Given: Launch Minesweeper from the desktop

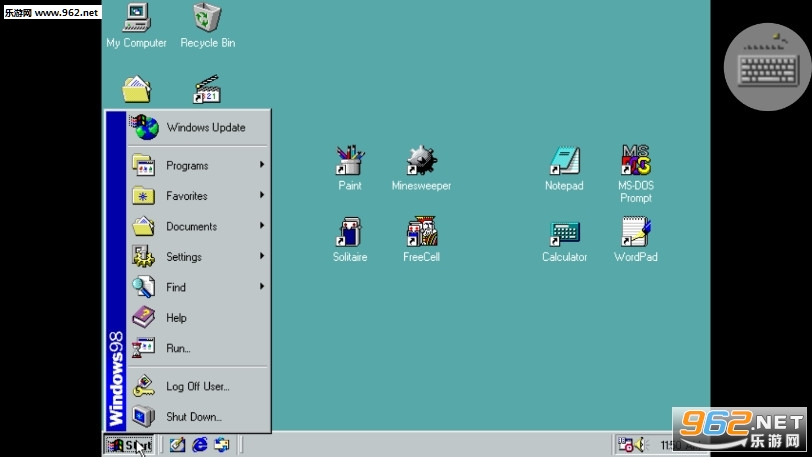Looking at the screenshot, I should point(421,160).
